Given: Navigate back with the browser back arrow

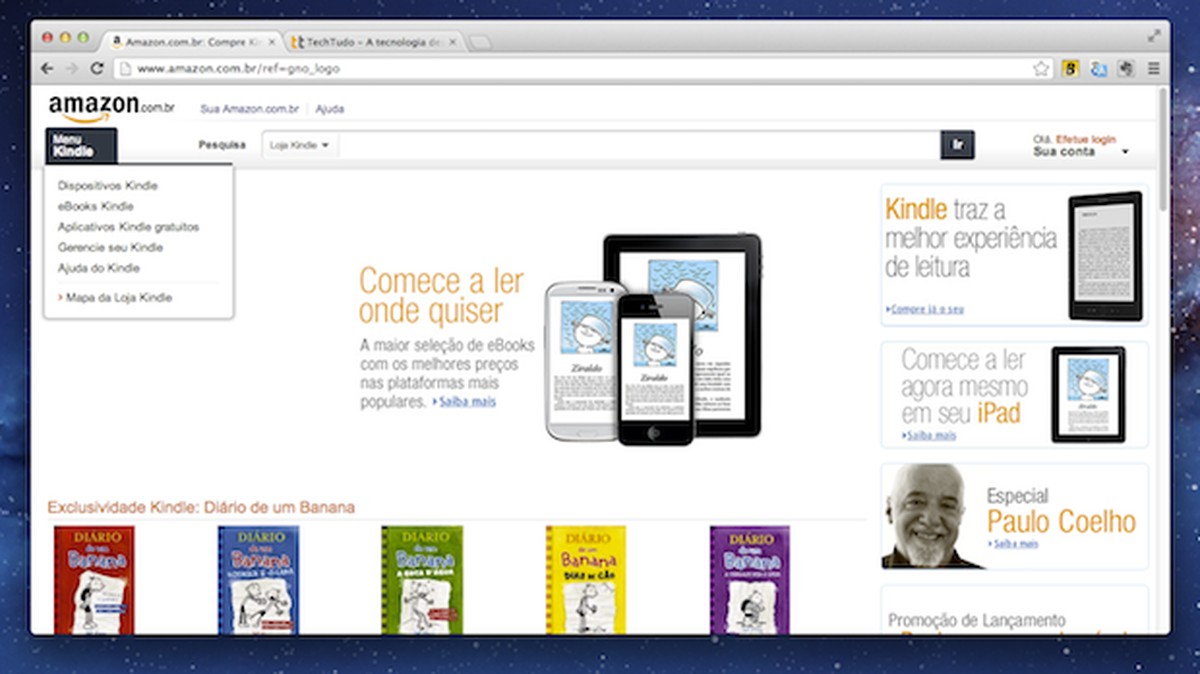Looking at the screenshot, I should 47,68.
